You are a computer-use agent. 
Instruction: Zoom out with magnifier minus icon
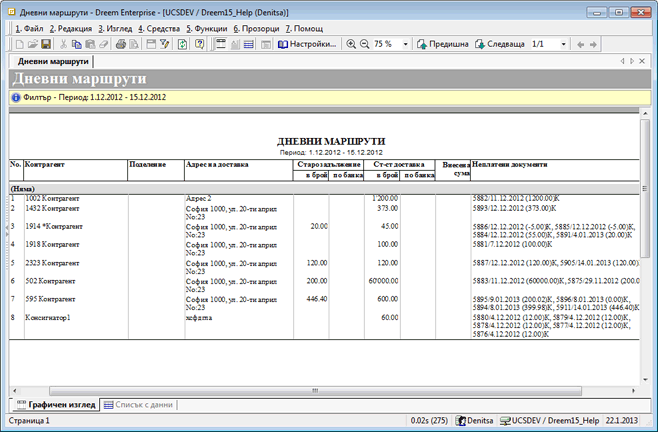point(364,44)
